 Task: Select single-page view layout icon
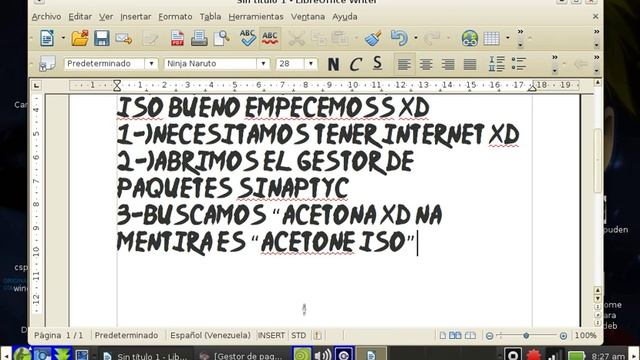point(442,336)
